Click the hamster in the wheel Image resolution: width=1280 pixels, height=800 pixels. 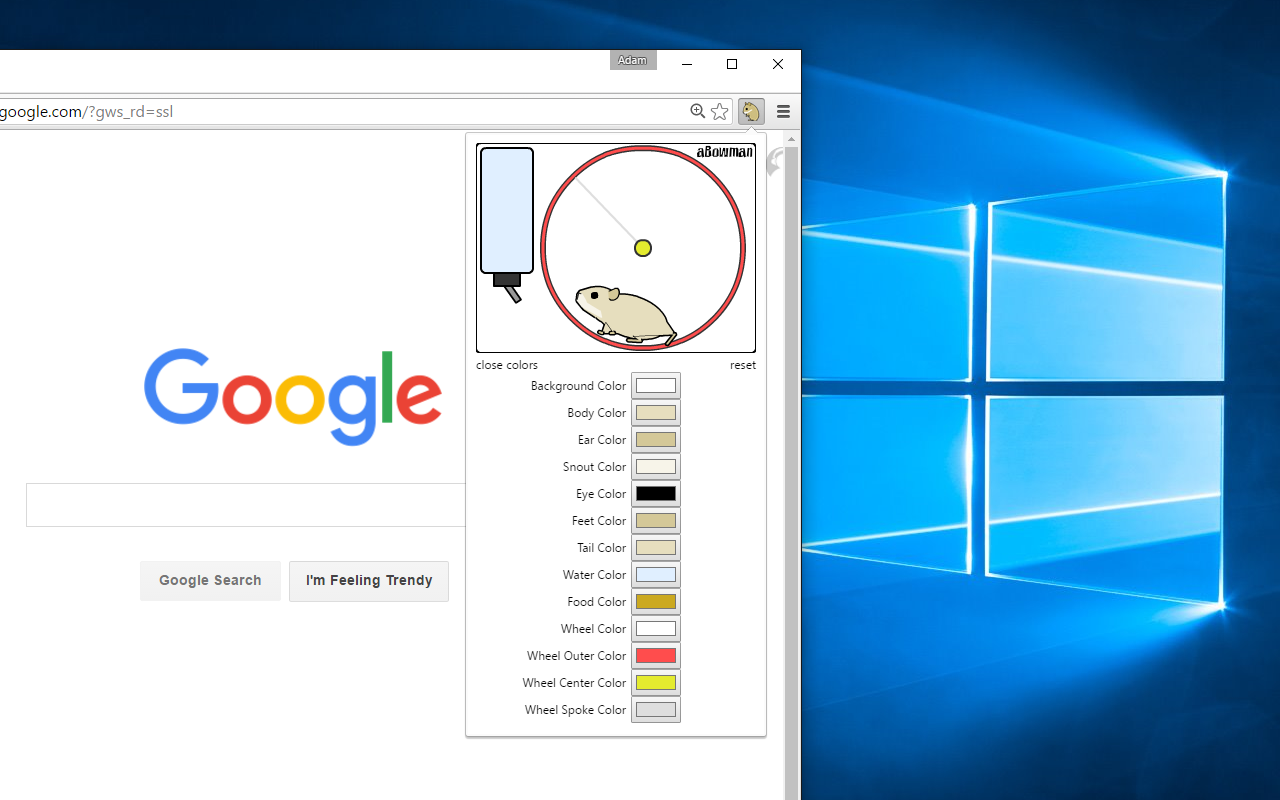[x=626, y=314]
